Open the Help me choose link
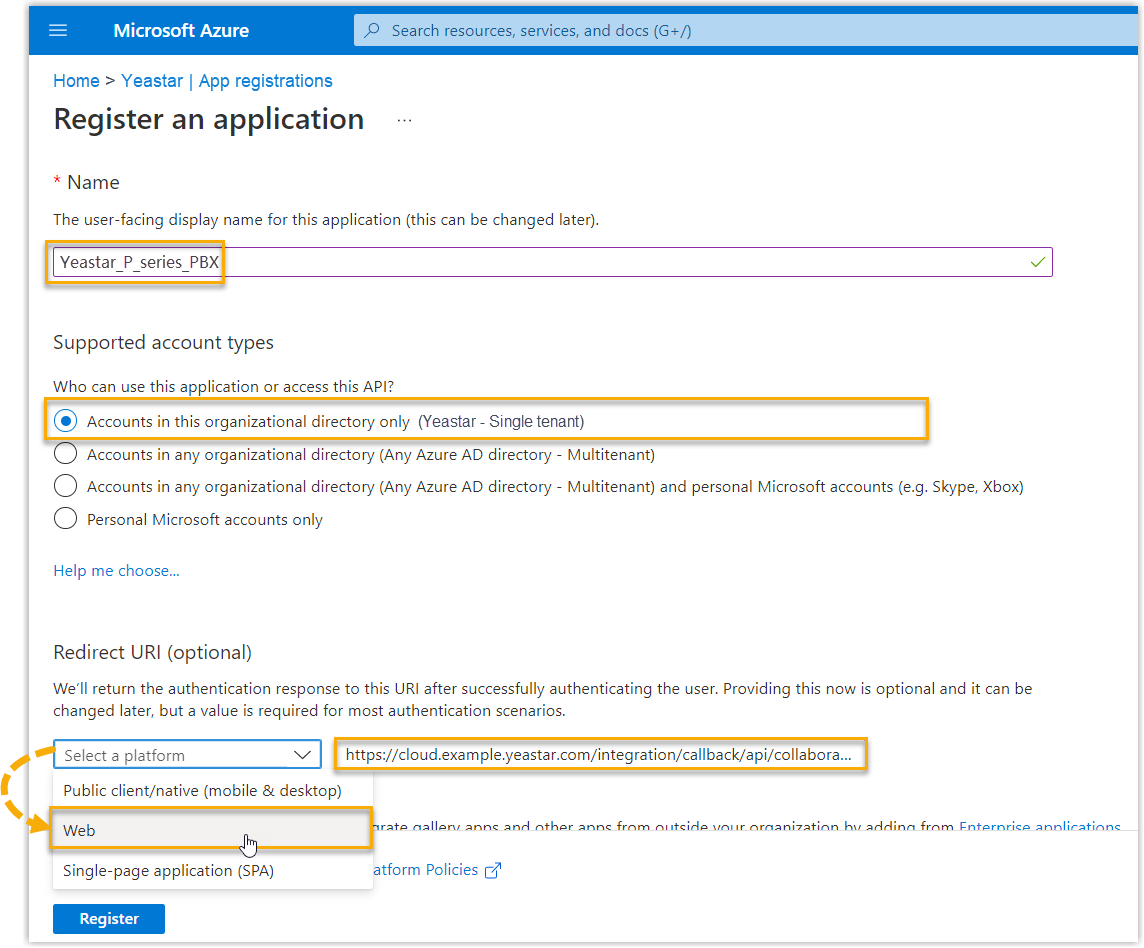The width and height of the screenshot is (1144, 948). [116, 571]
